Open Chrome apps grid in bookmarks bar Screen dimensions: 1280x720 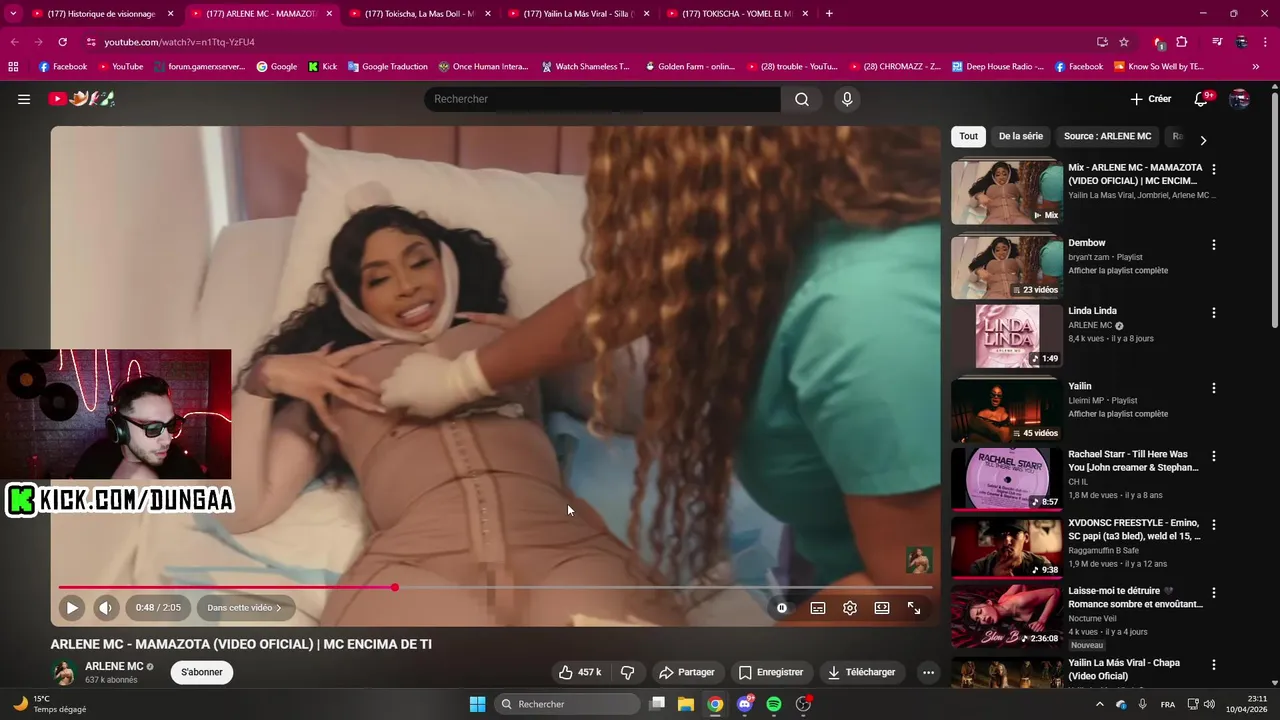point(13,67)
